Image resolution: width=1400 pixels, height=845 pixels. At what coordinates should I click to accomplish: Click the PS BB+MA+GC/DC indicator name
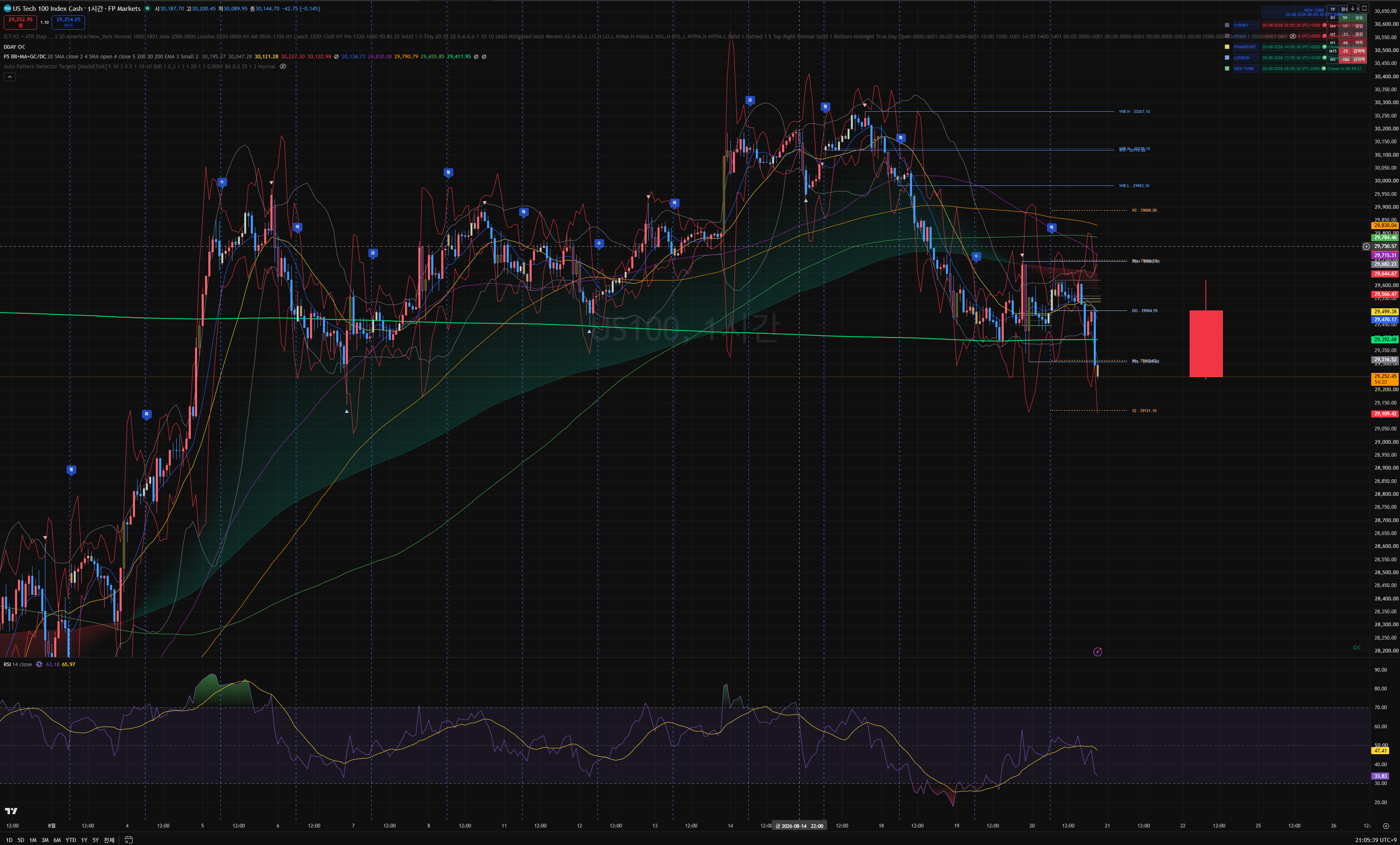[x=25, y=57]
